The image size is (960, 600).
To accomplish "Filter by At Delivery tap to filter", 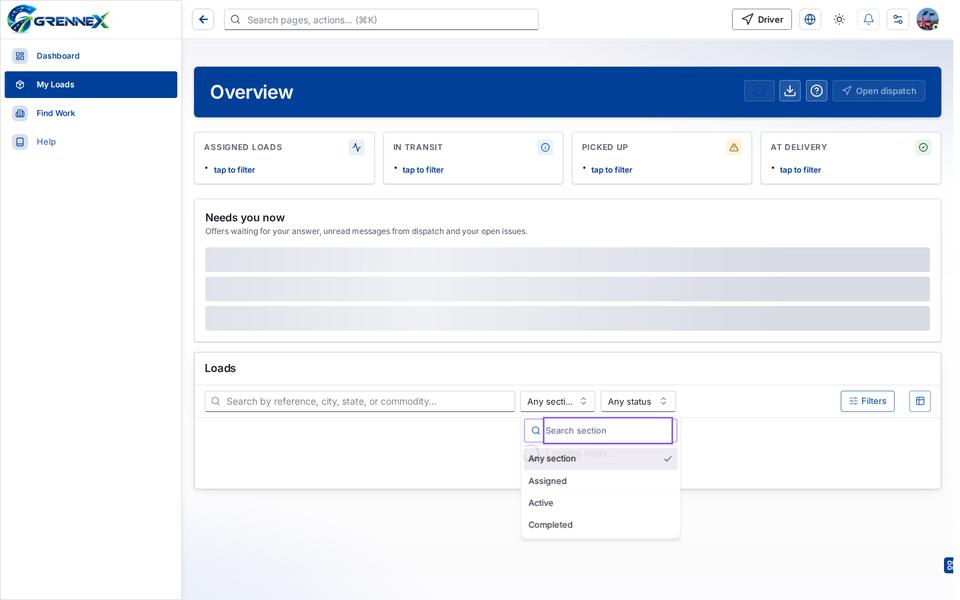I will coord(800,170).
